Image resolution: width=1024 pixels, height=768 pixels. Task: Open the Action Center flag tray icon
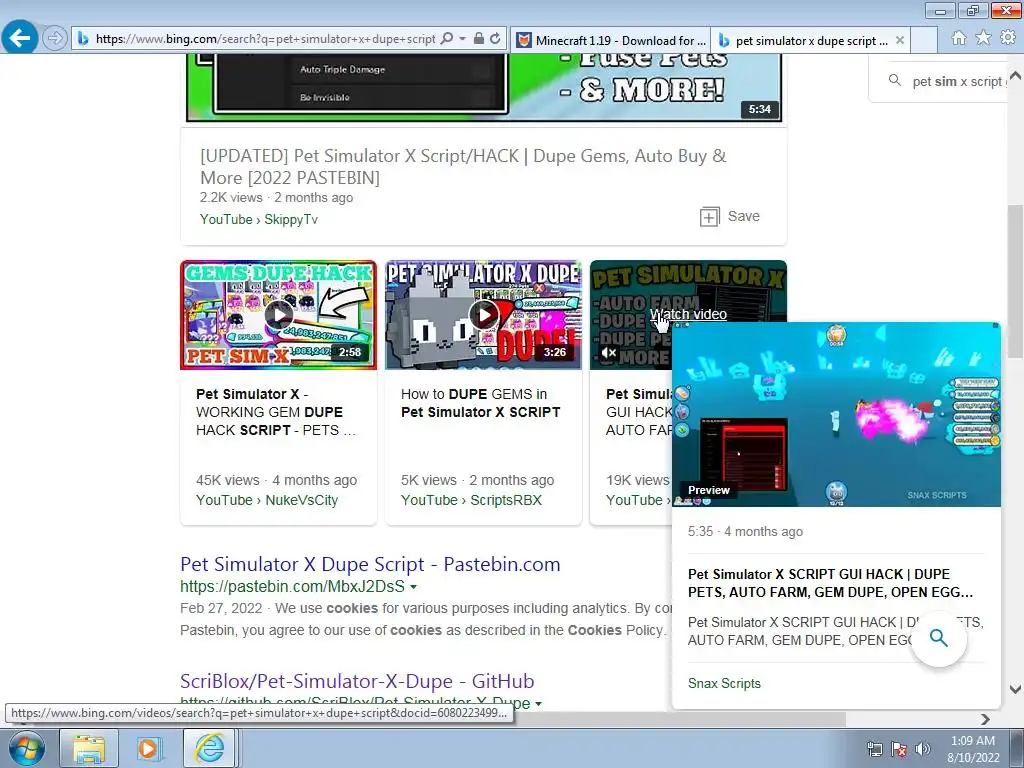[x=899, y=749]
